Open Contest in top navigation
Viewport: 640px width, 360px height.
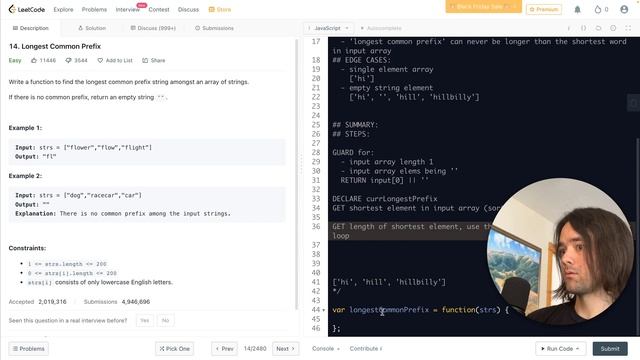(159, 9)
